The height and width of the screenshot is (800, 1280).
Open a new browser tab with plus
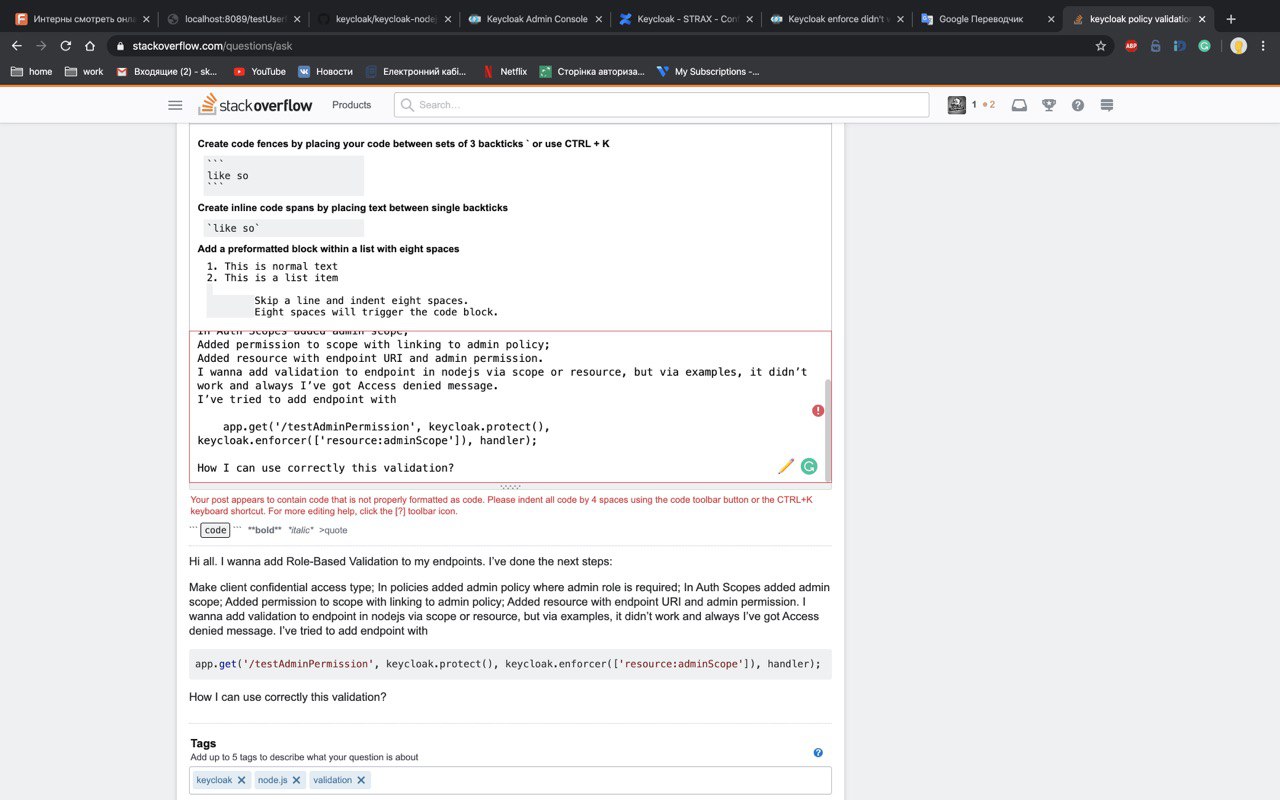(1231, 19)
